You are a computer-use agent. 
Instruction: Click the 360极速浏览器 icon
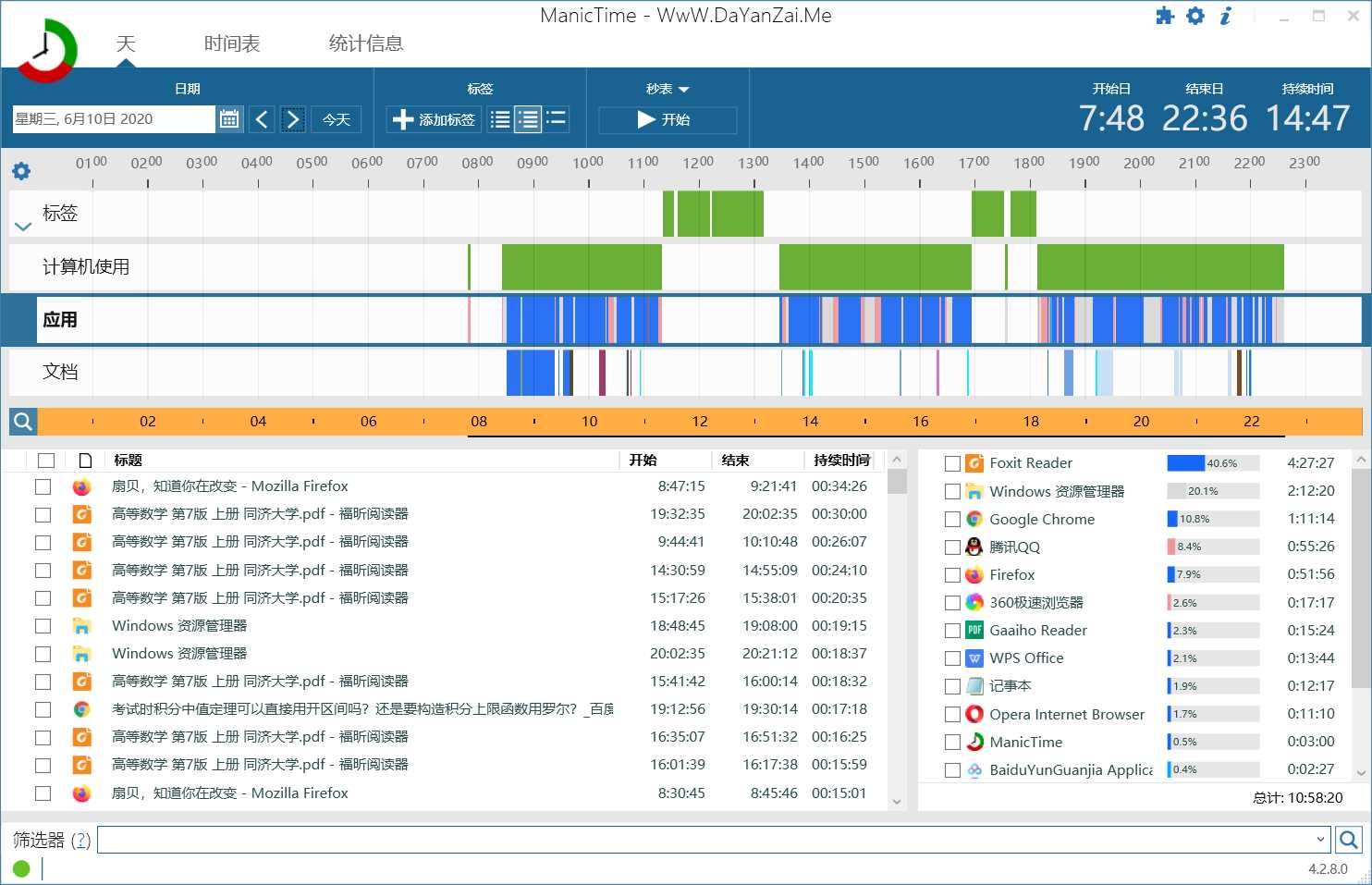click(x=974, y=602)
